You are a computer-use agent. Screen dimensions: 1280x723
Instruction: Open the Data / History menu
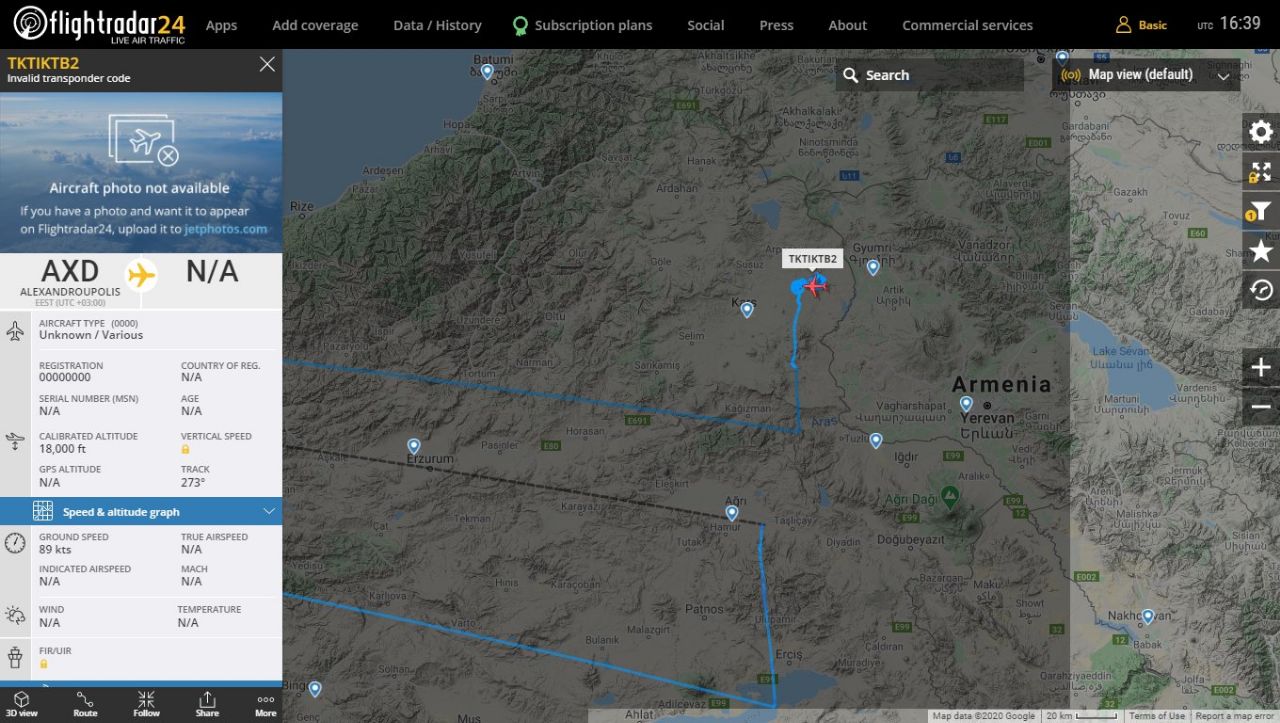(x=437, y=25)
